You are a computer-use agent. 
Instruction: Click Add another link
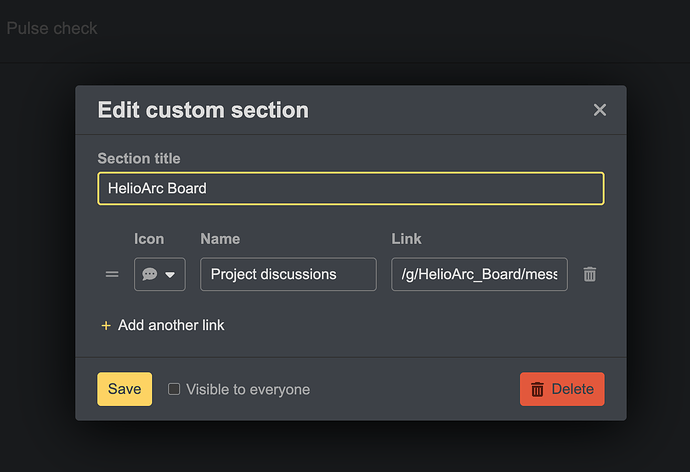pos(163,325)
